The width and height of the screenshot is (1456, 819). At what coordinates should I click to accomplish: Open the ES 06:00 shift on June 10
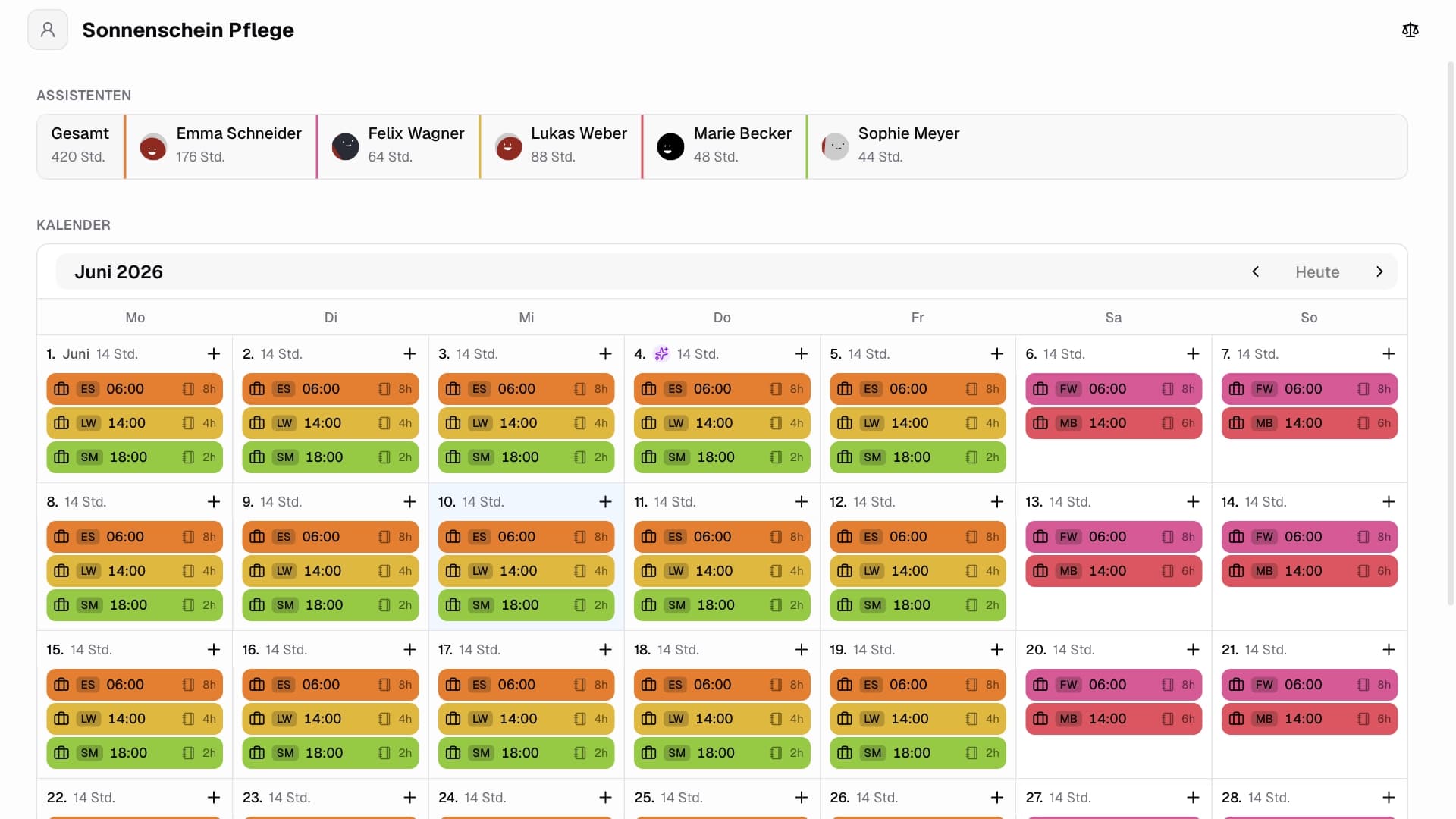click(x=526, y=537)
